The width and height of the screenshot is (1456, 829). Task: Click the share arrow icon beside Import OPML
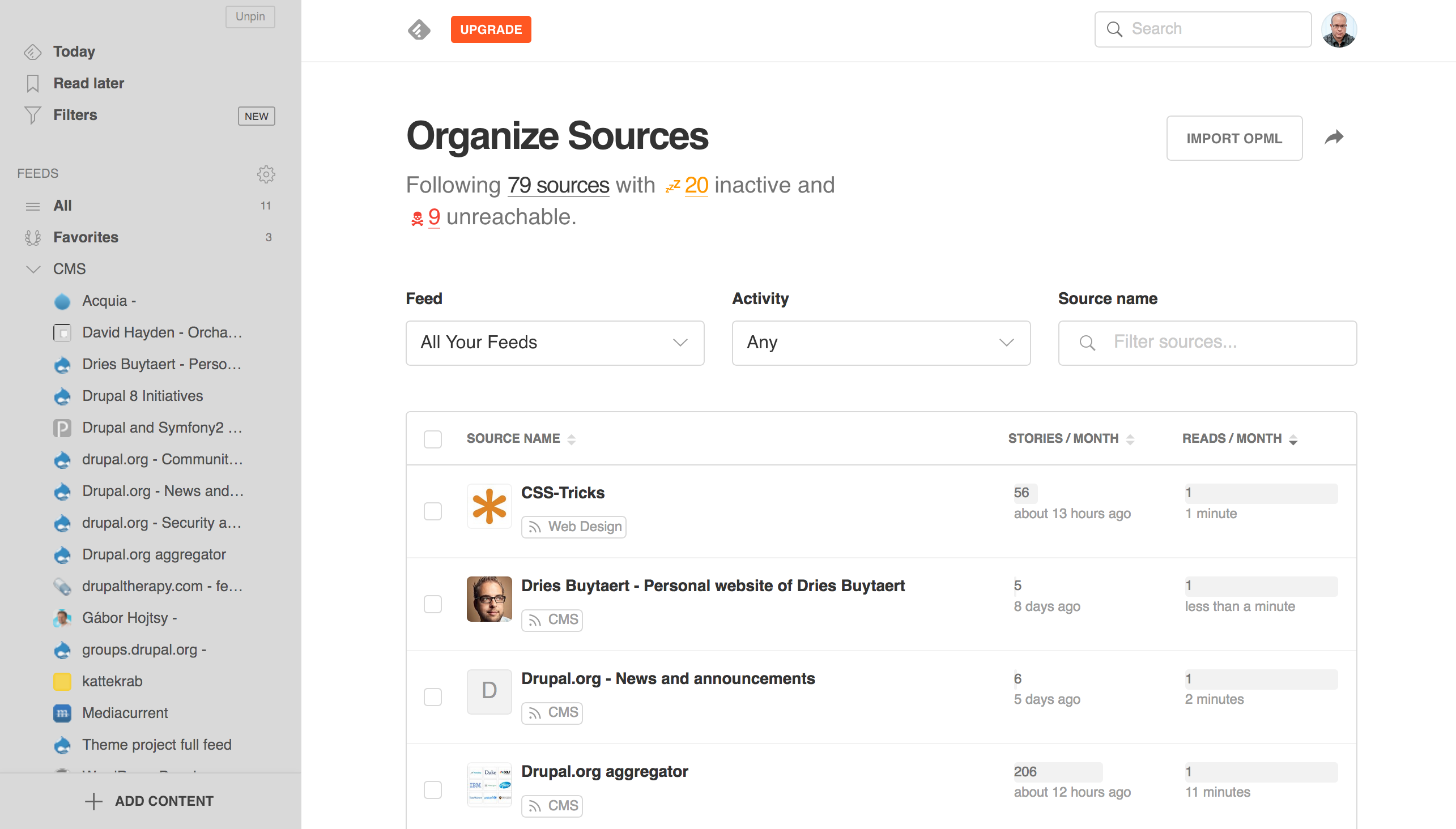click(1334, 138)
